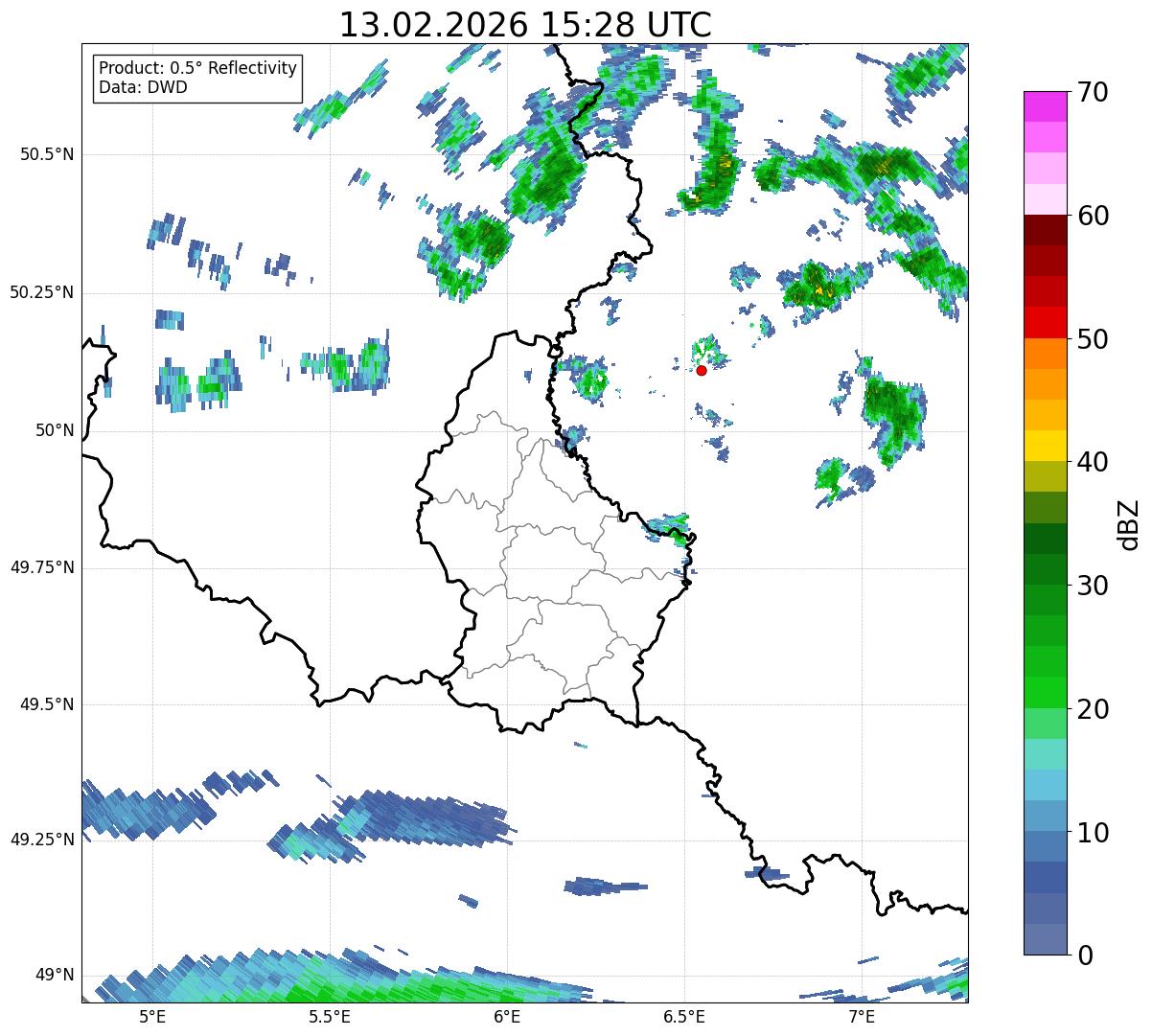Click the red location marker dot
The width and height of the screenshot is (1152, 1036).
point(702,370)
